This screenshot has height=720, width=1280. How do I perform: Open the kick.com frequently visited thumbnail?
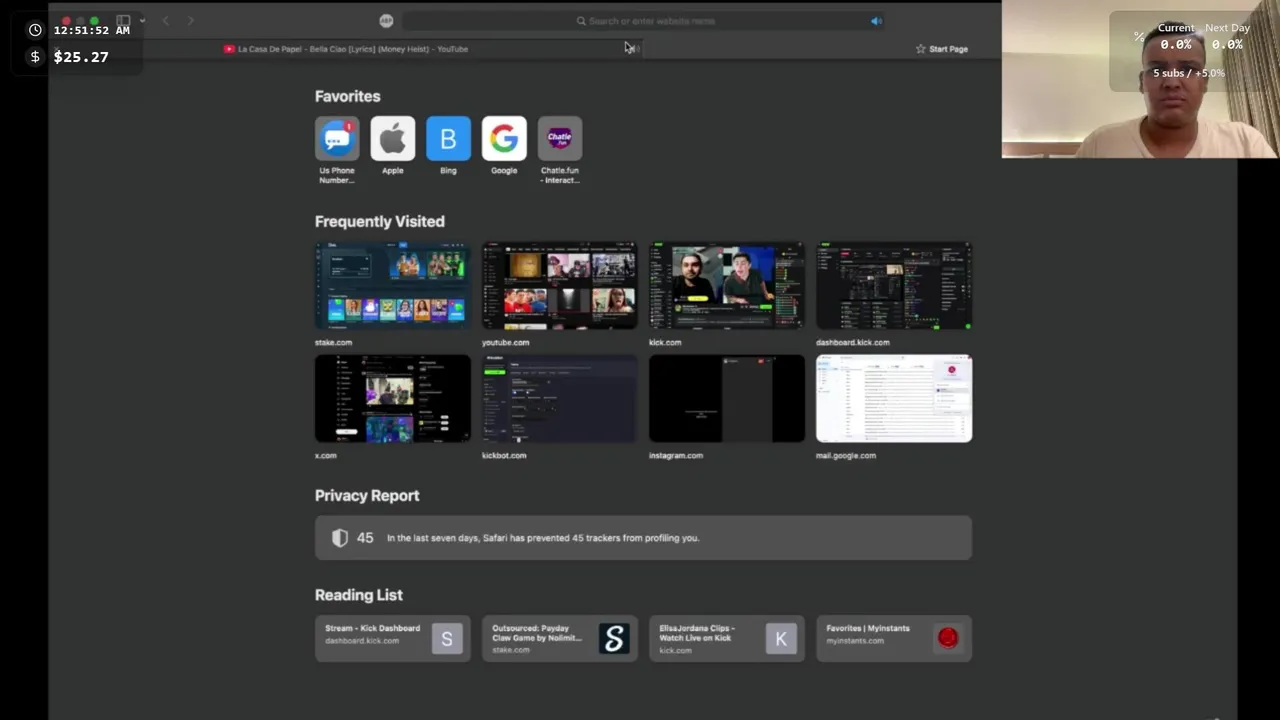pyautogui.click(x=726, y=286)
